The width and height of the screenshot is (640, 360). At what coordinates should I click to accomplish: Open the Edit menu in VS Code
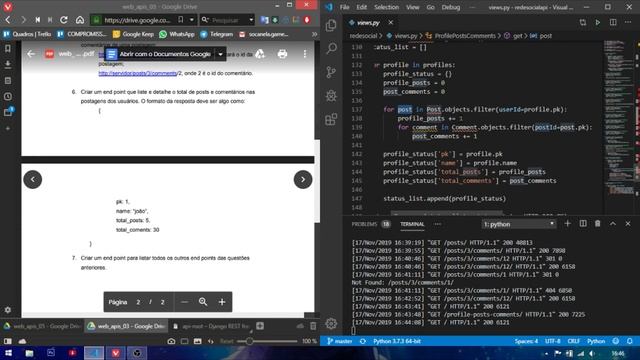pos(361,7)
